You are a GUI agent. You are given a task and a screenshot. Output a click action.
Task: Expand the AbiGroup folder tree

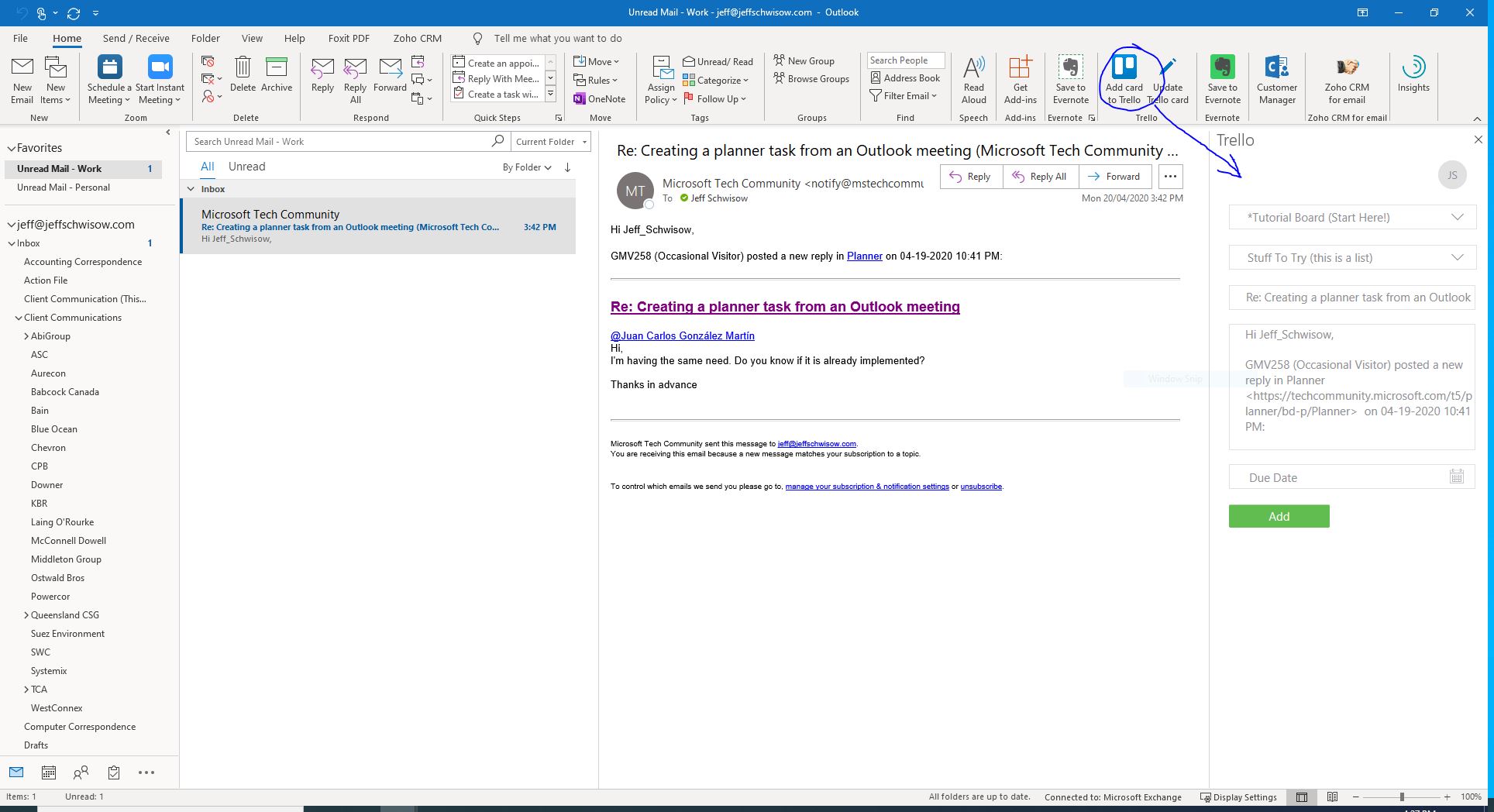point(26,335)
